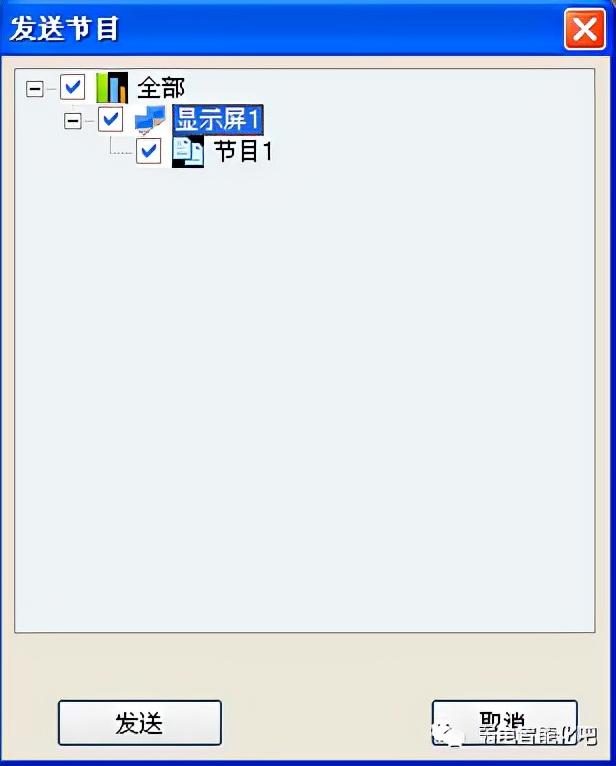616x766 pixels.
Task: Click the document pages icon for 节目1
Action: [x=188, y=151]
